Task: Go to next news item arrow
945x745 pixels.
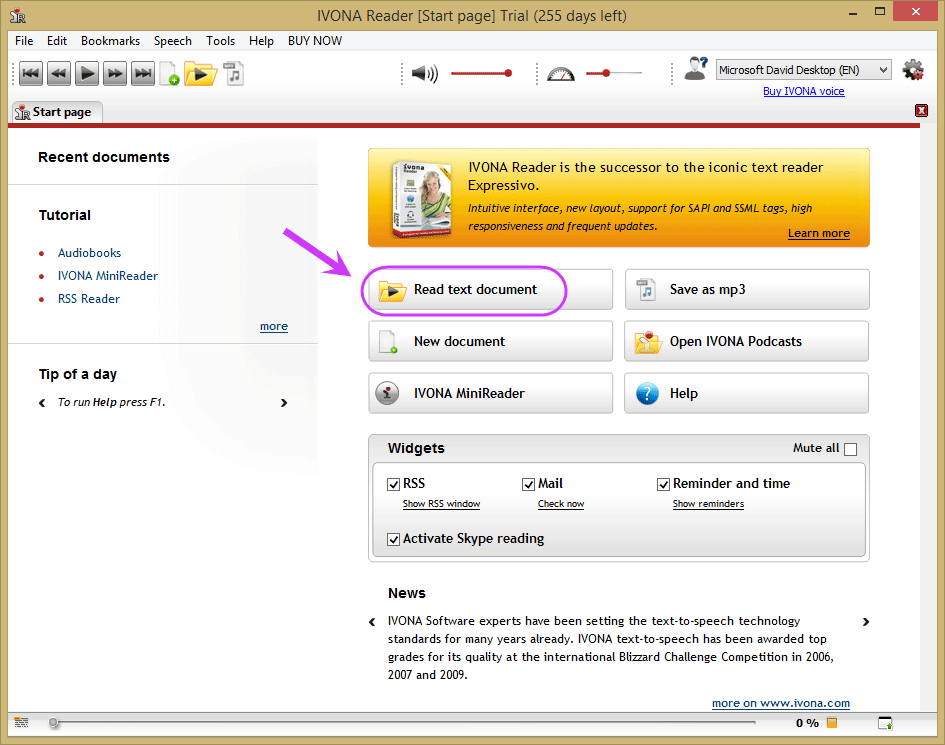Action: (865, 621)
